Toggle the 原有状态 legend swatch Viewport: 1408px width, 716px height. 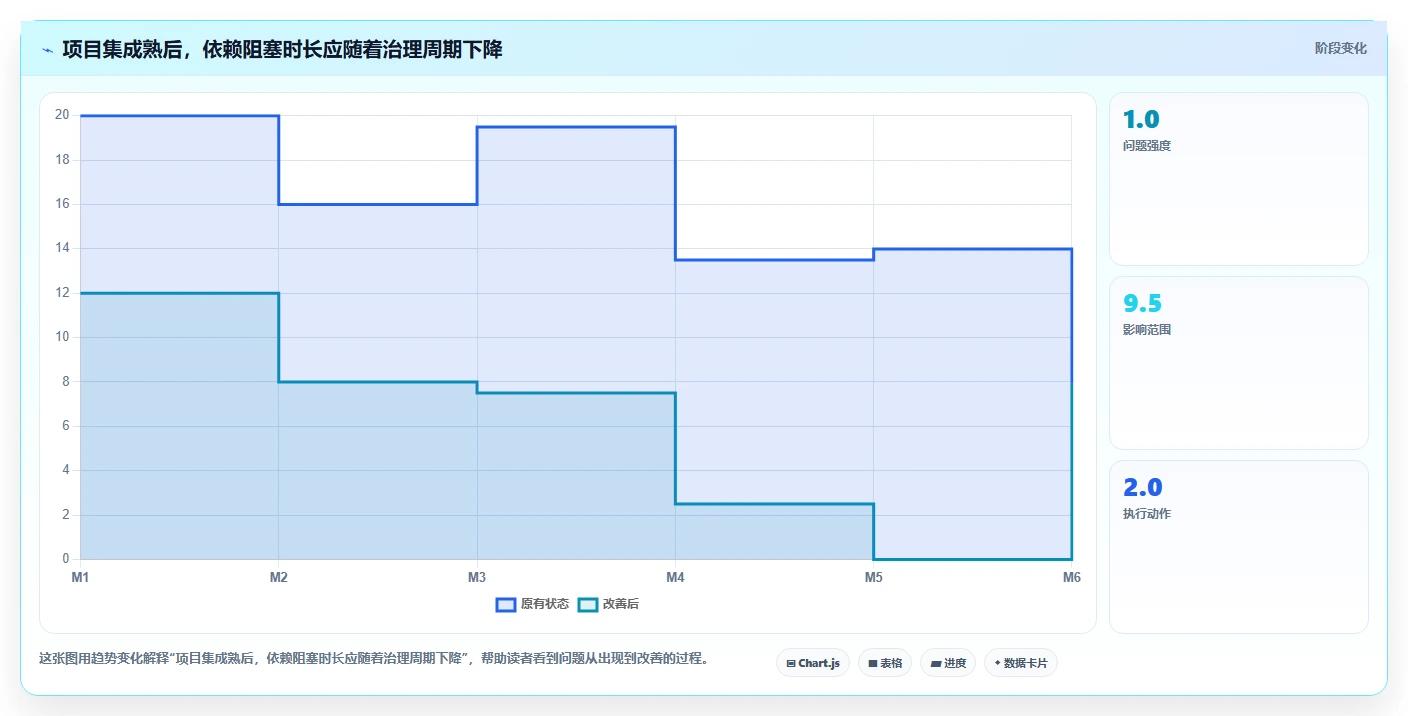[x=506, y=604]
